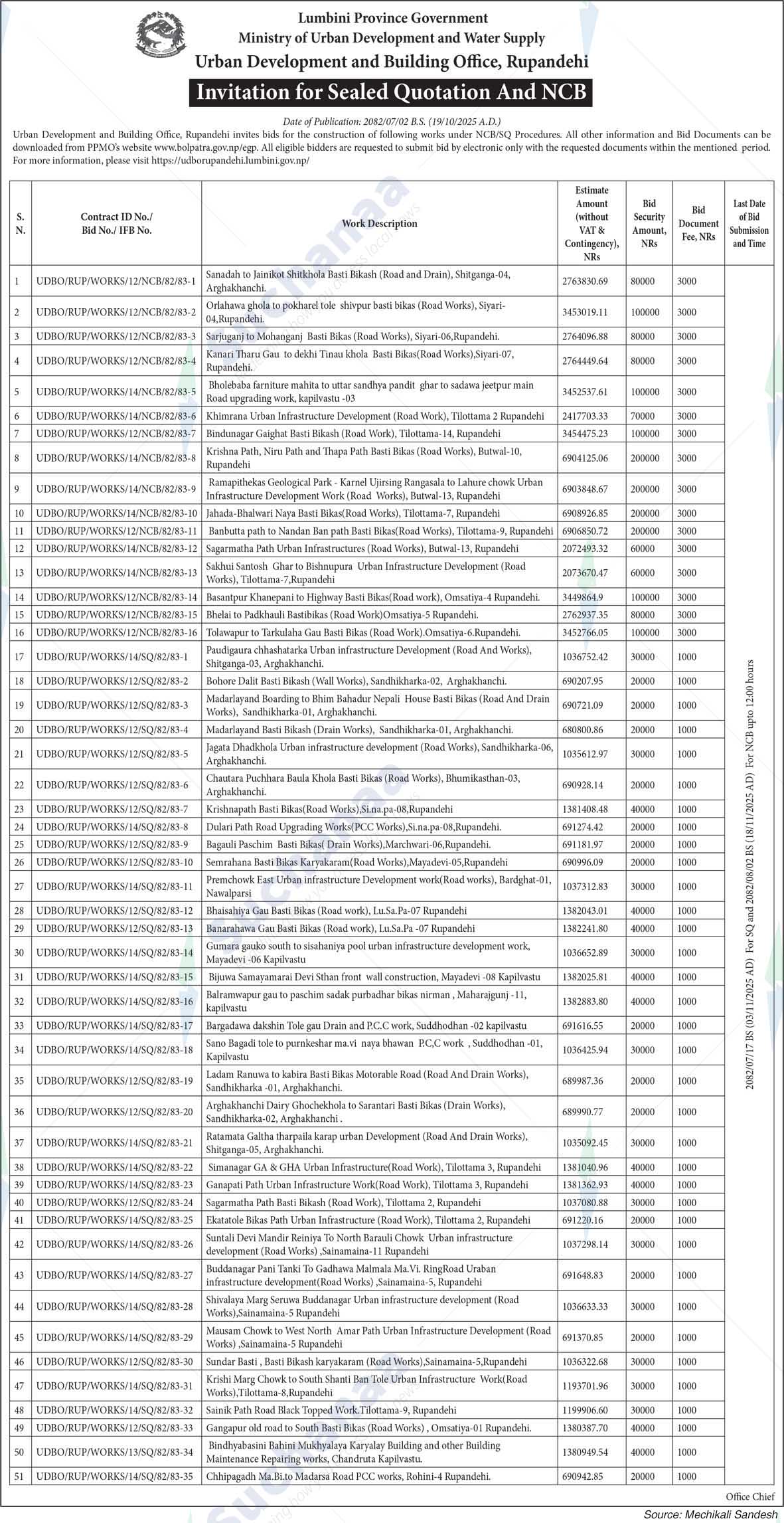Click the bid security value 70000

[643, 416]
